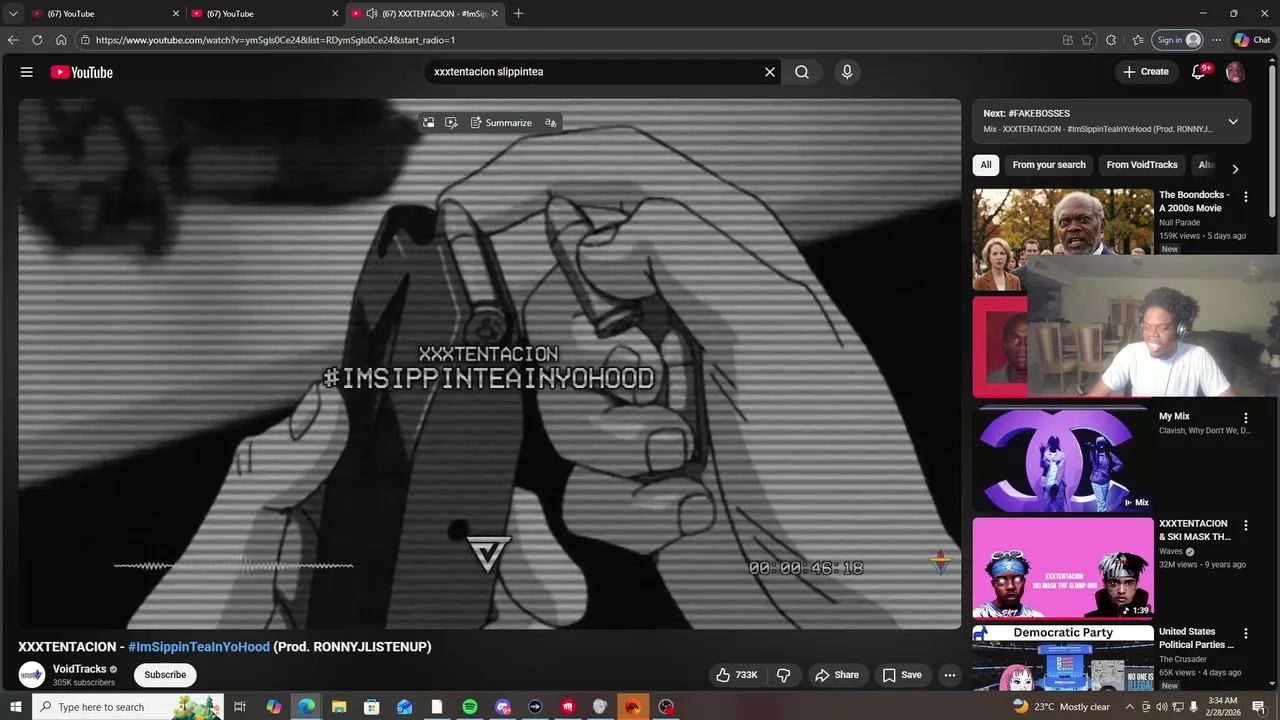Reload the page in the browser
Image resolution: width=1280 pixels, height=720 pixels.
tap(37, 40)
